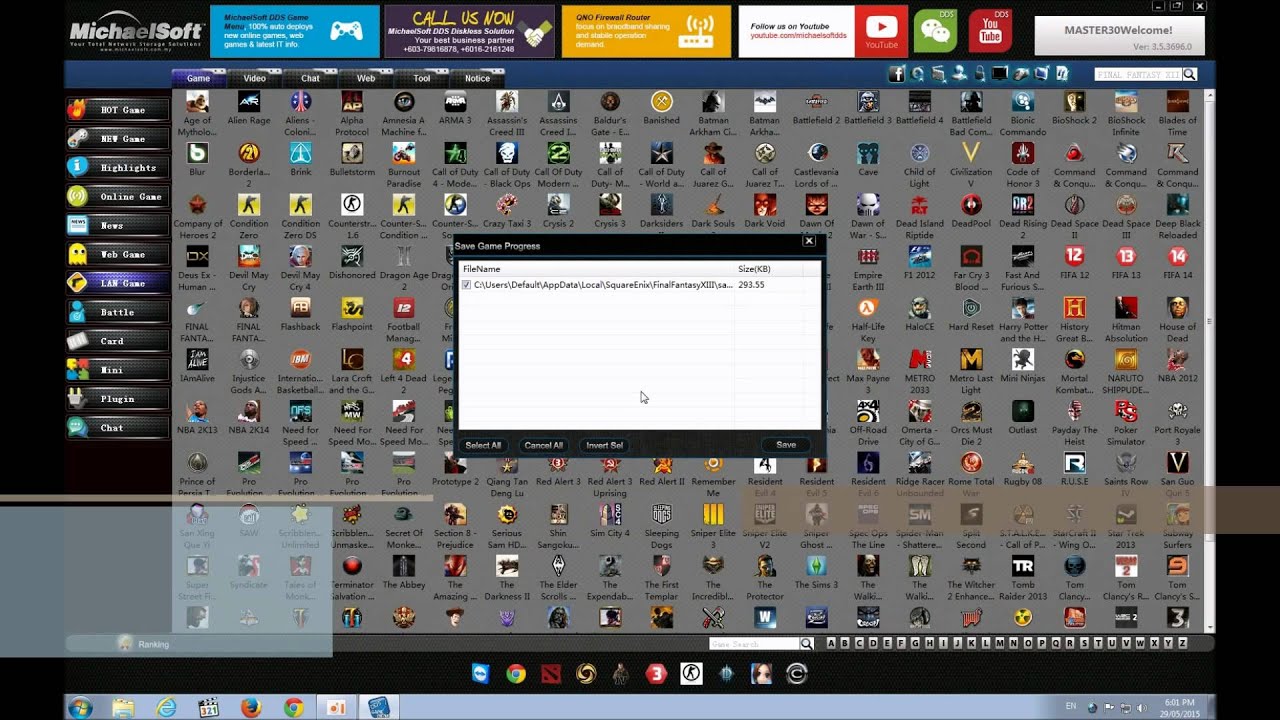This screenshot has height=720, width=1280.
Task: Select the Tool tab
Action: tap(422, 78)
